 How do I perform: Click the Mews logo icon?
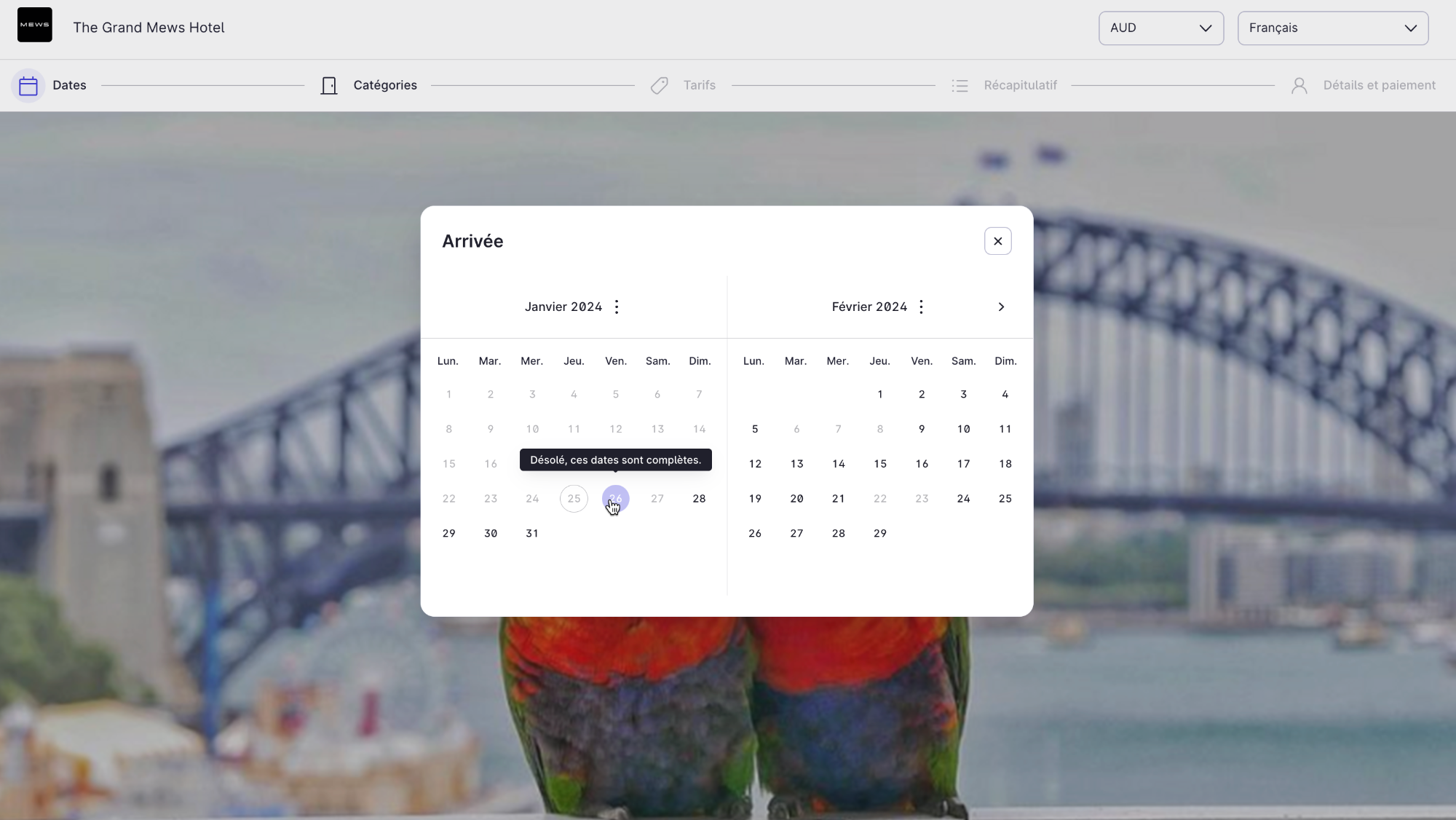point(35,25)
